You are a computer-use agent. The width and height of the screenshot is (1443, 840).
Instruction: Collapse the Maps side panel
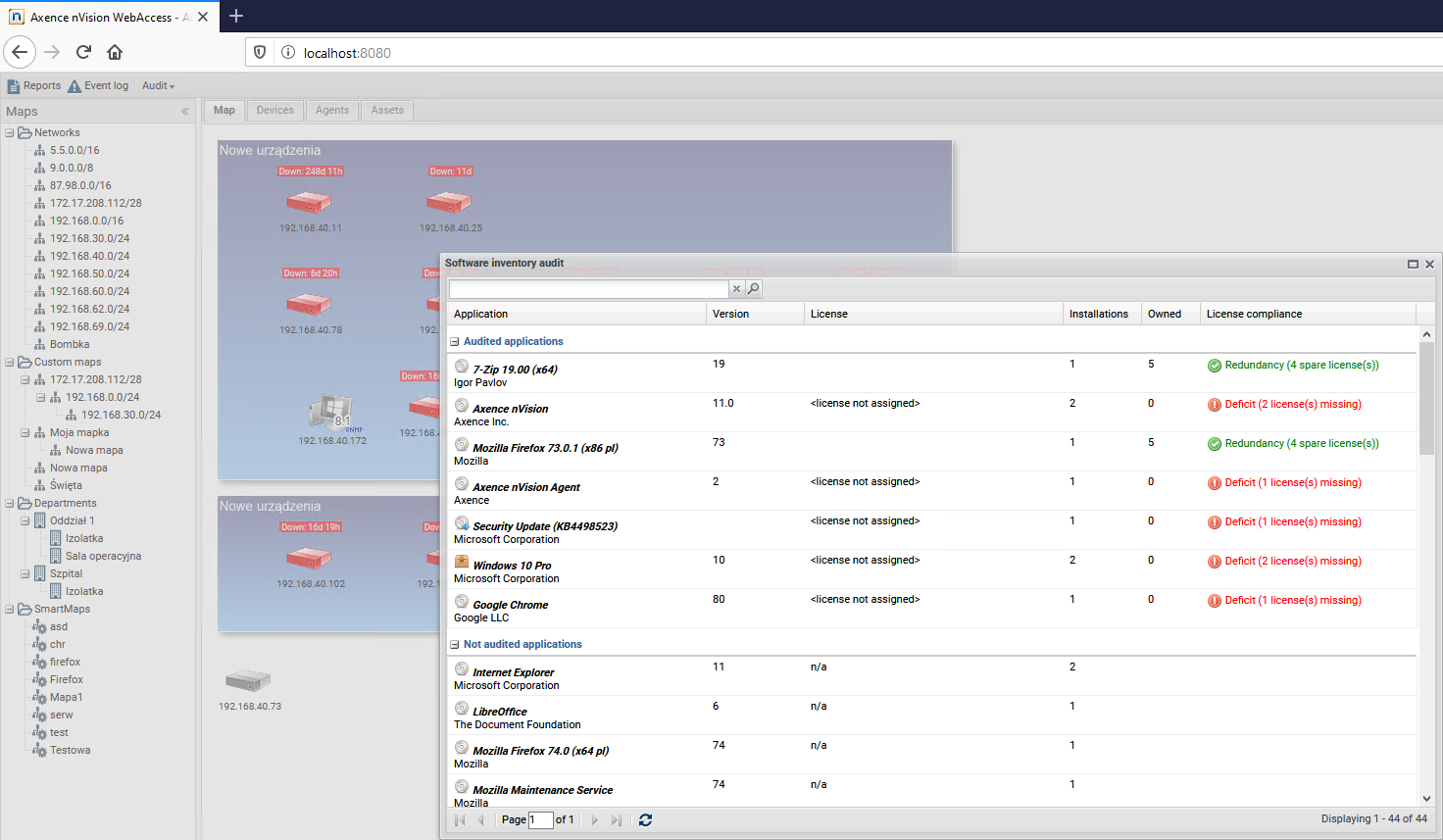pyautogui.click(x=184, y=112)
